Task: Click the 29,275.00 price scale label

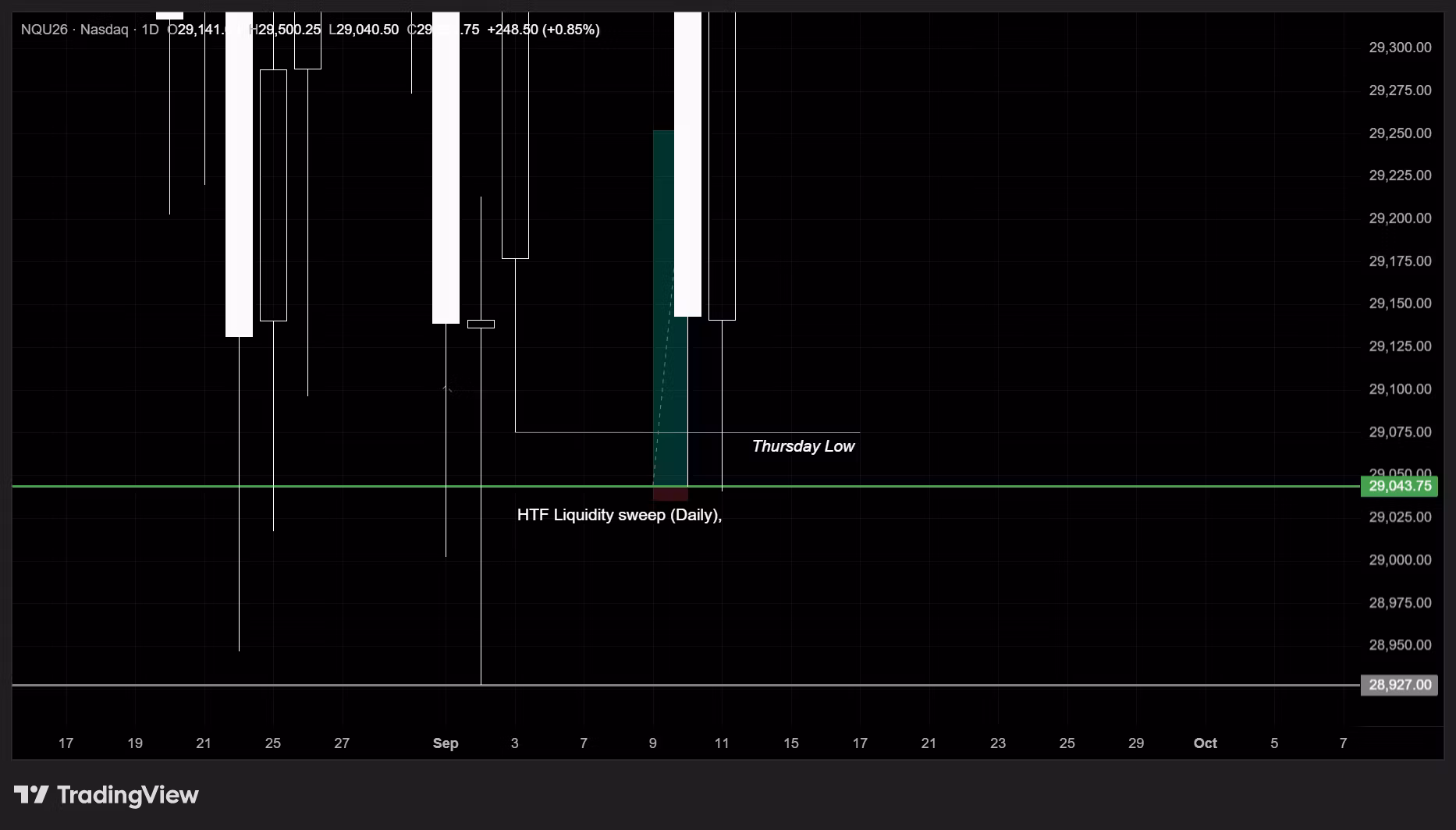Action: [1400, 90]
